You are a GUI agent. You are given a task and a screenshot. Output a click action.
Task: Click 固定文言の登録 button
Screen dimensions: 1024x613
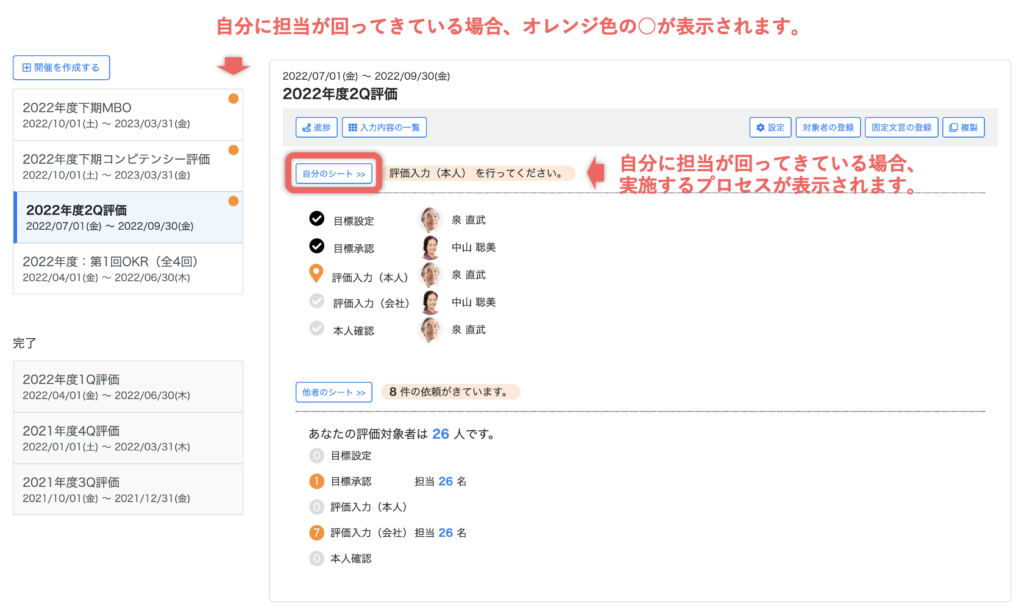click(900, 128)
